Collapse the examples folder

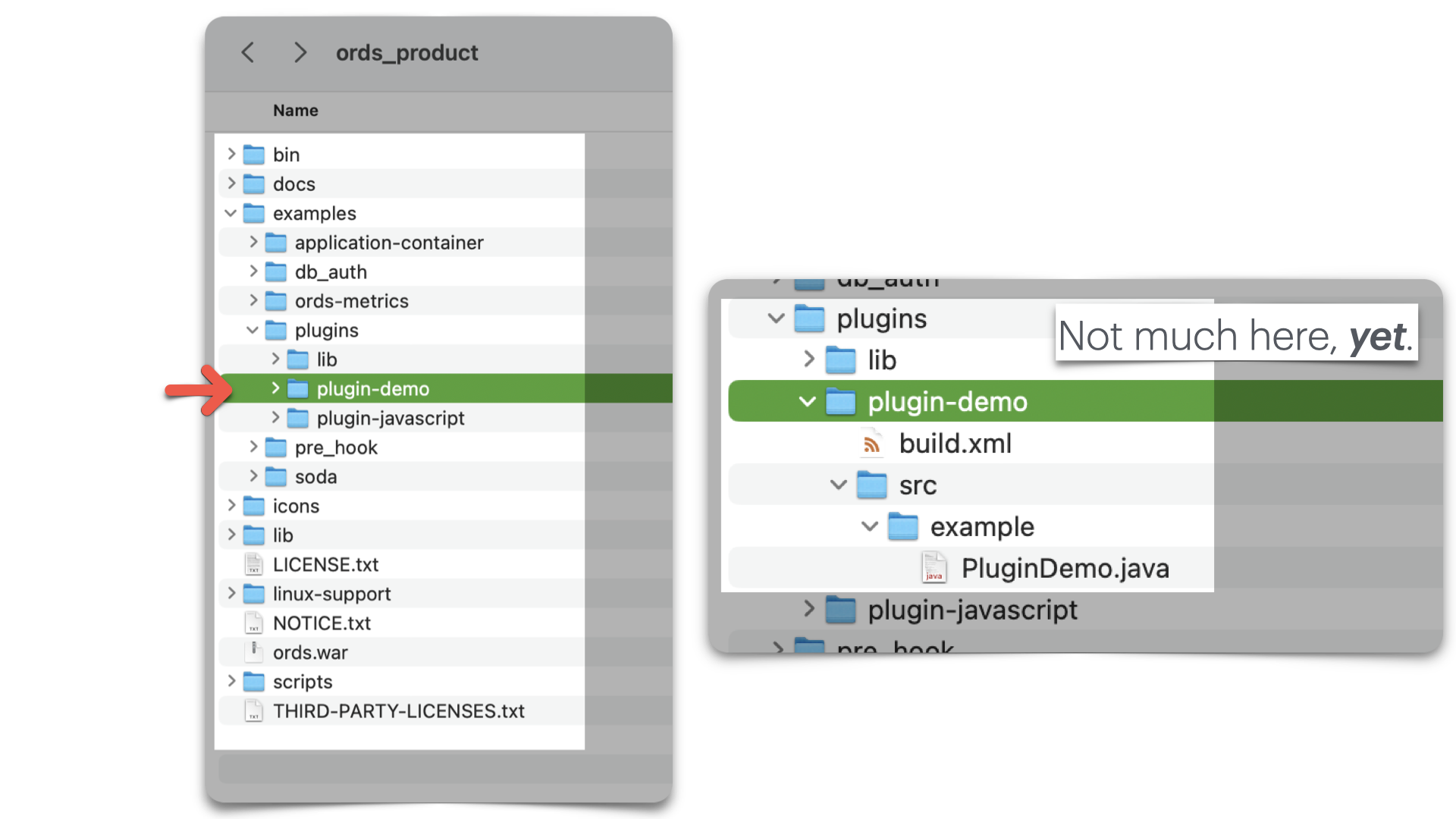[231, 213]
